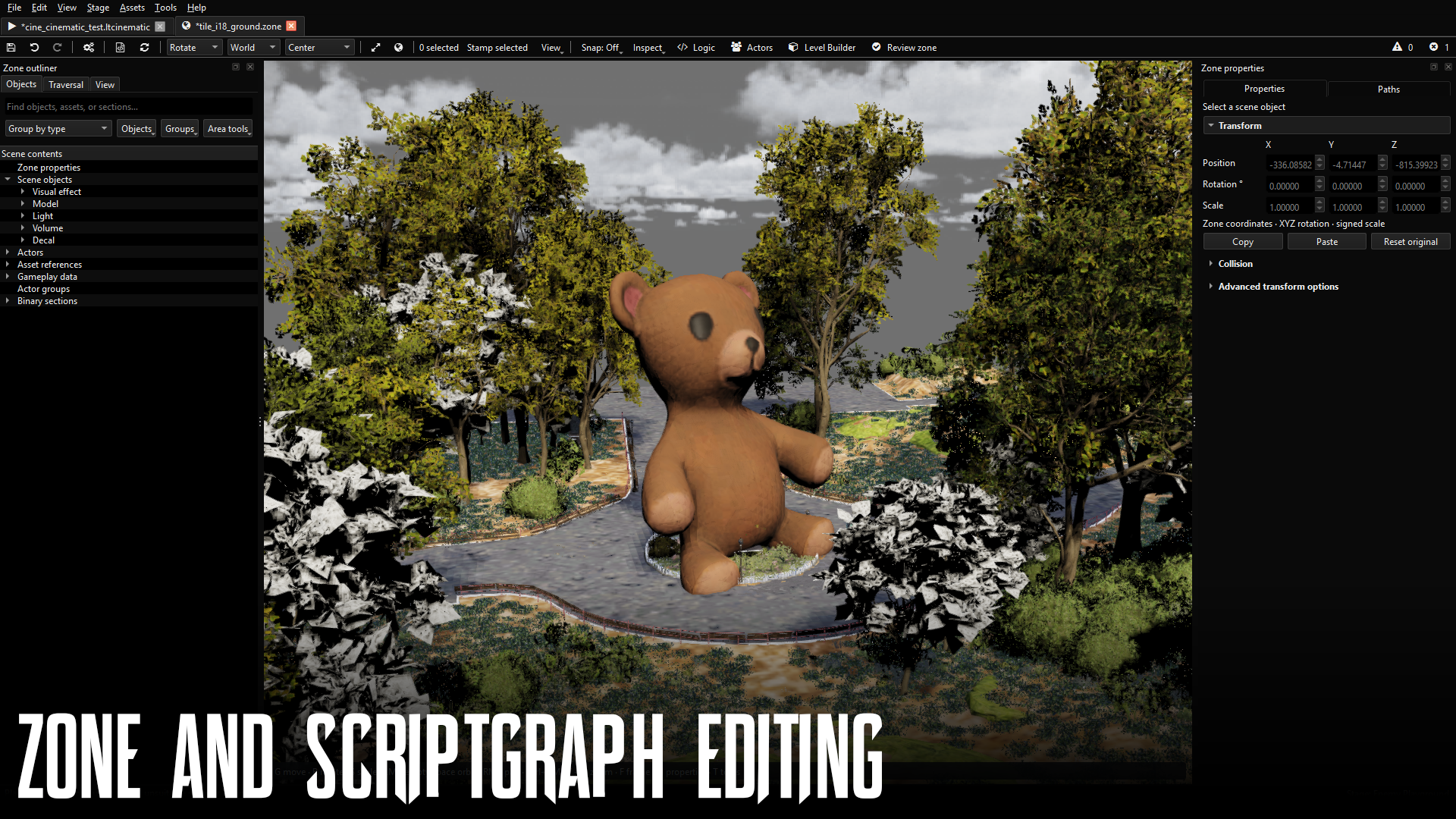Open the Inspect dropdown menu
The height and width of the screenshot is (819, 1456).
pos(648,47)
